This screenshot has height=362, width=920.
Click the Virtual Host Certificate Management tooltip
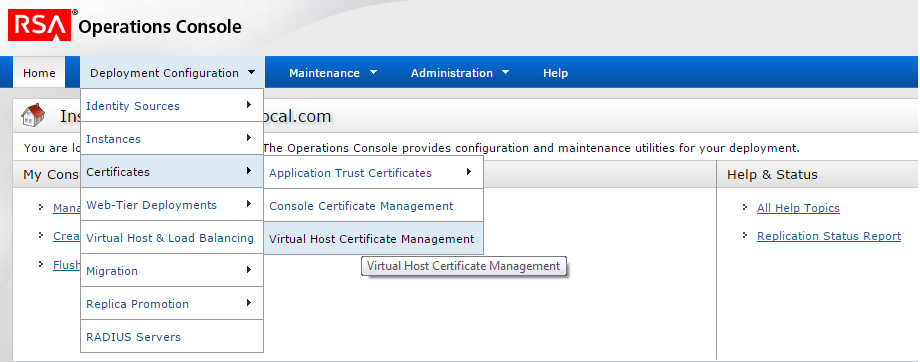click(x=464, y=266)
